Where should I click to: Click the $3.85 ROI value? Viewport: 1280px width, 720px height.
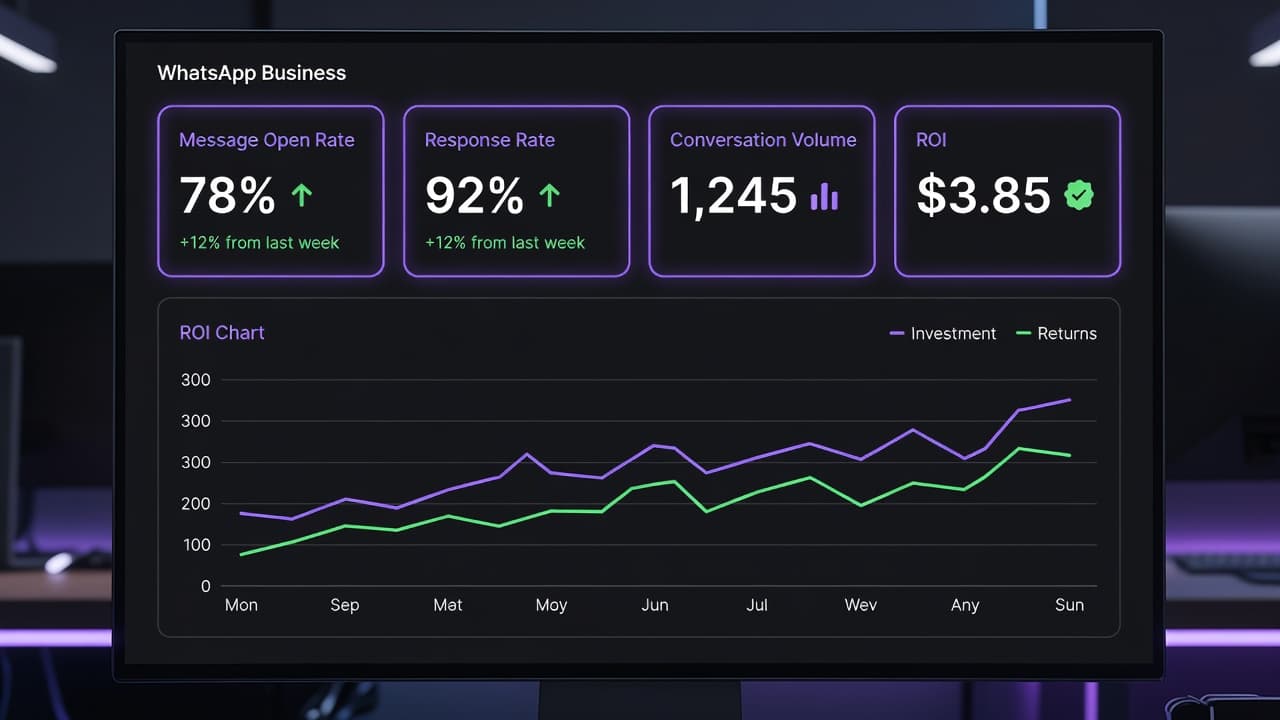coord(983,195)
